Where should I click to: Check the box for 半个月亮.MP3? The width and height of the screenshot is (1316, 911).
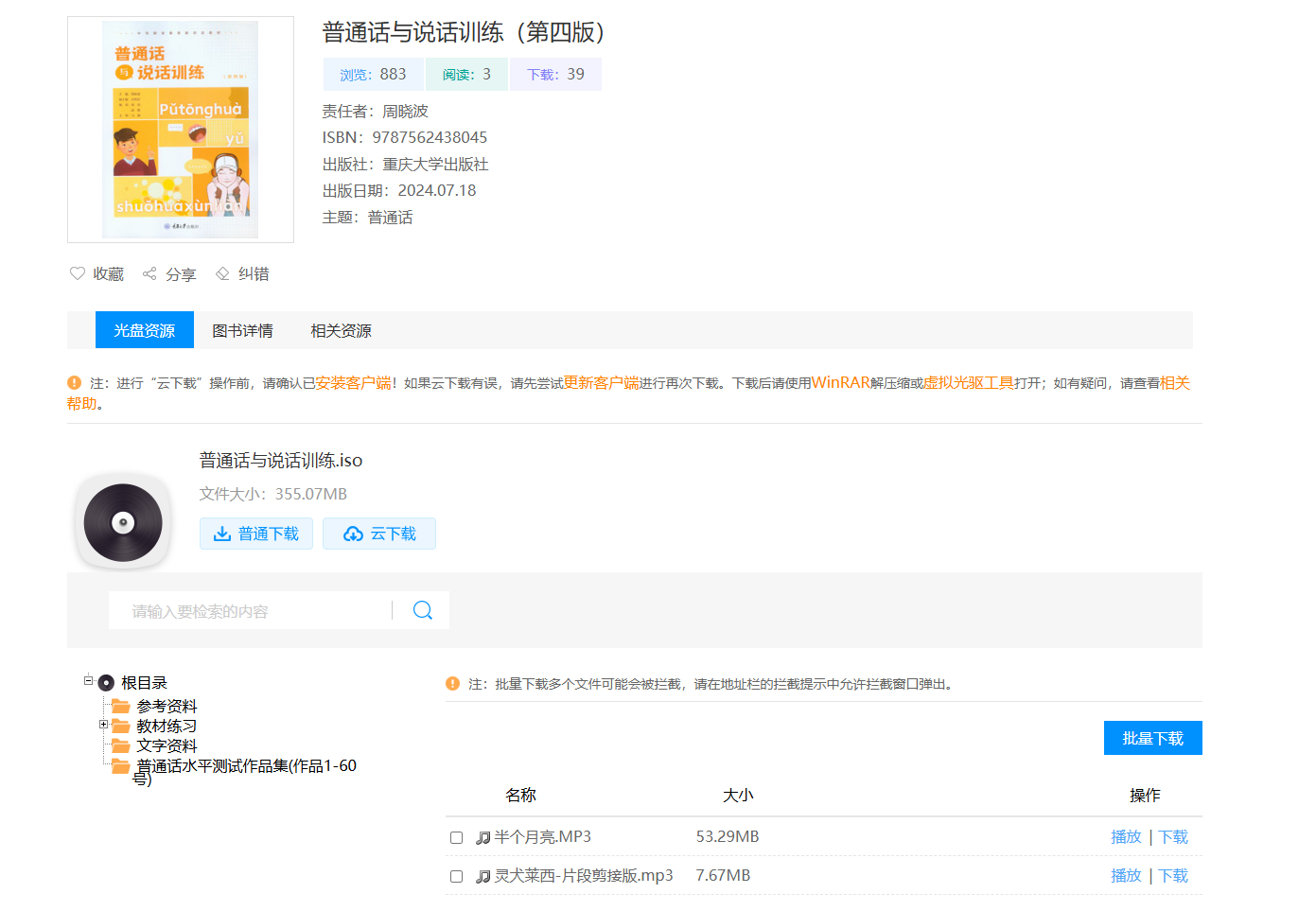pos(456,838)
